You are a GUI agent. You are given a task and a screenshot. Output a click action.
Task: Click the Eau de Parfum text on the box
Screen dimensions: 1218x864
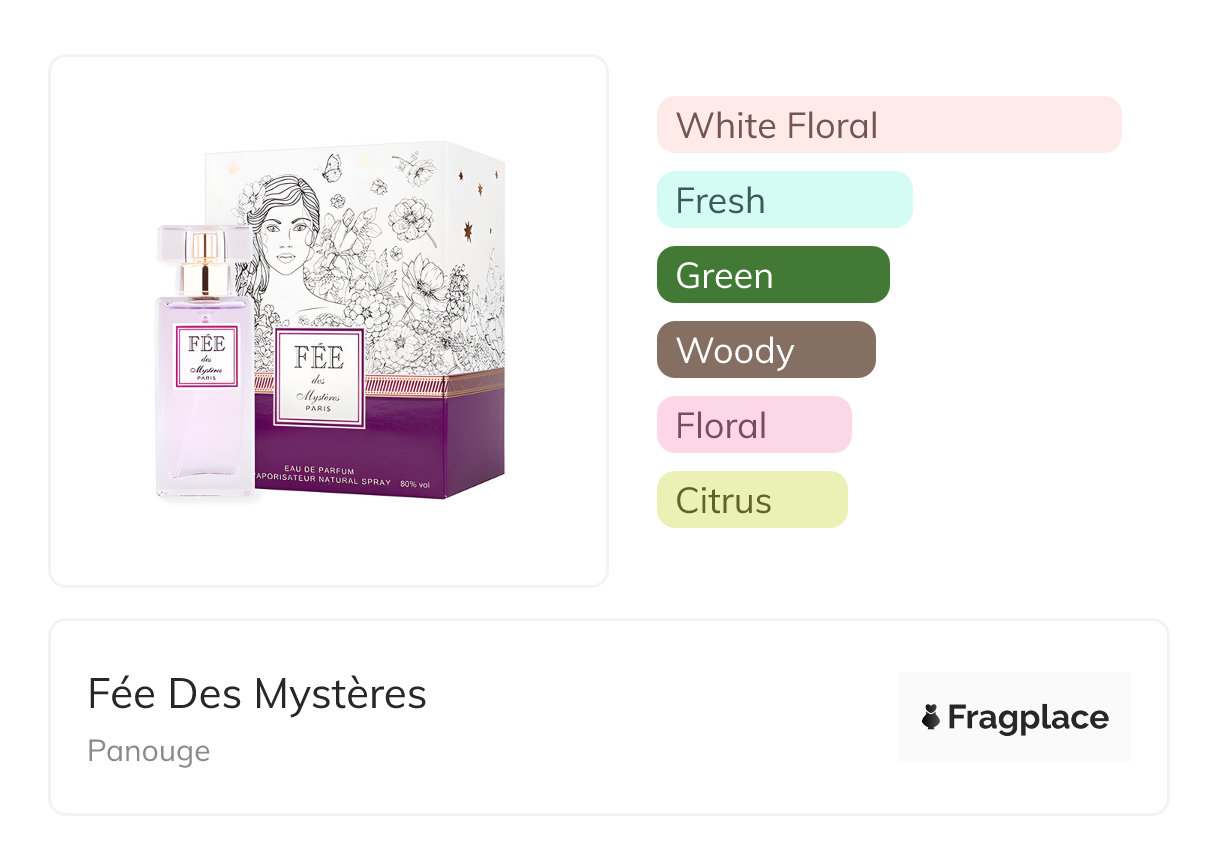tap(315, 470)
